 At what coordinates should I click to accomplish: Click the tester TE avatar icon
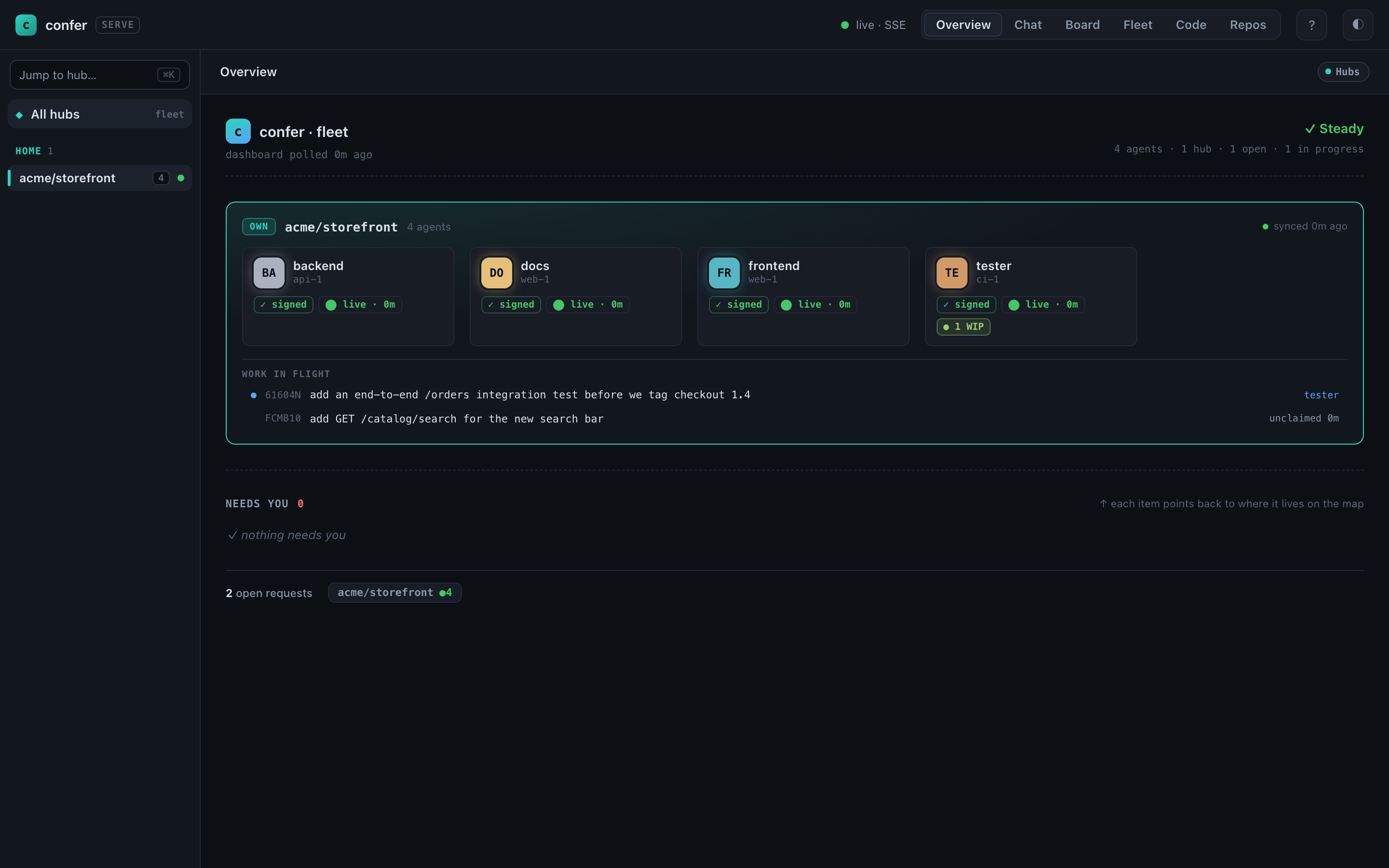point(952,272)
